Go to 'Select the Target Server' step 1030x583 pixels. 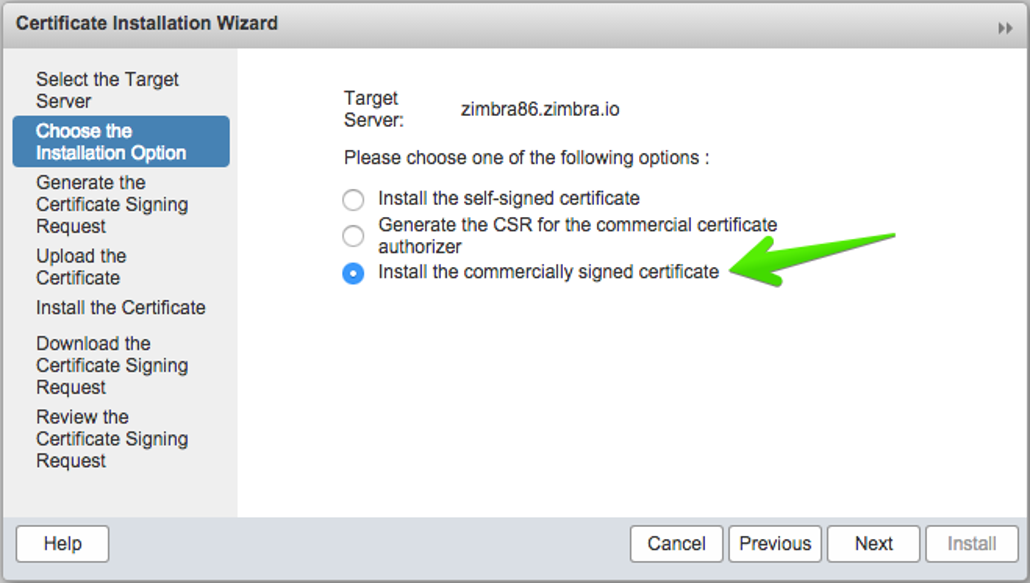coord(107,90)
